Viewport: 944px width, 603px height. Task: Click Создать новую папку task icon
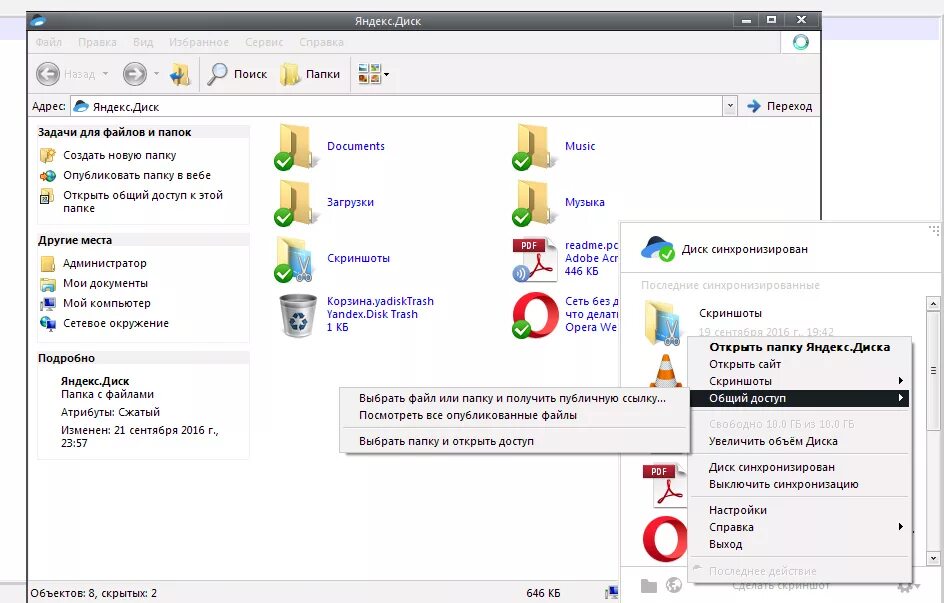pyautogui.click(x=48, y=155)
